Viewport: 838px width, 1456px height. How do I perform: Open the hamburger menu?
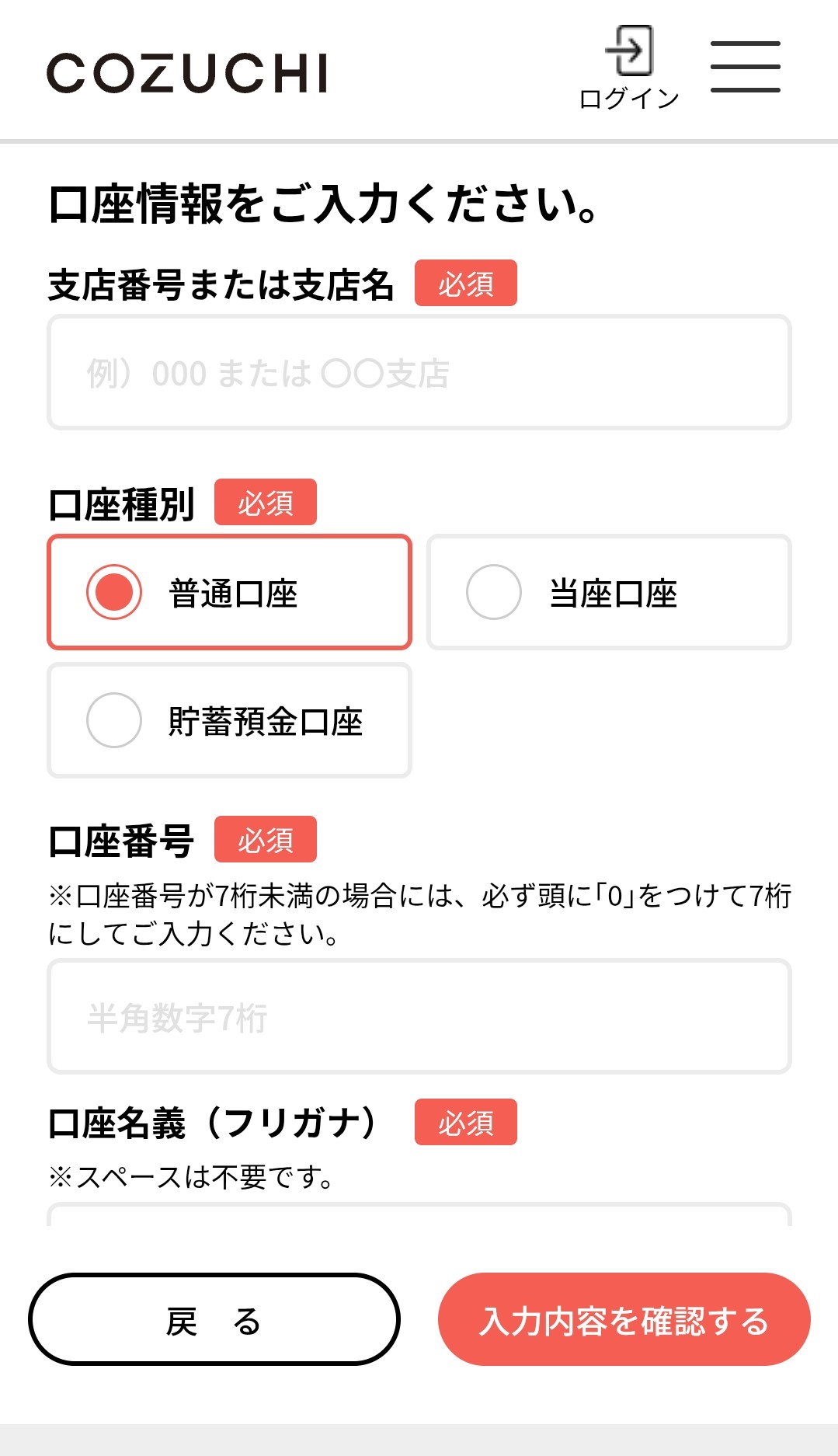(745, 67)
